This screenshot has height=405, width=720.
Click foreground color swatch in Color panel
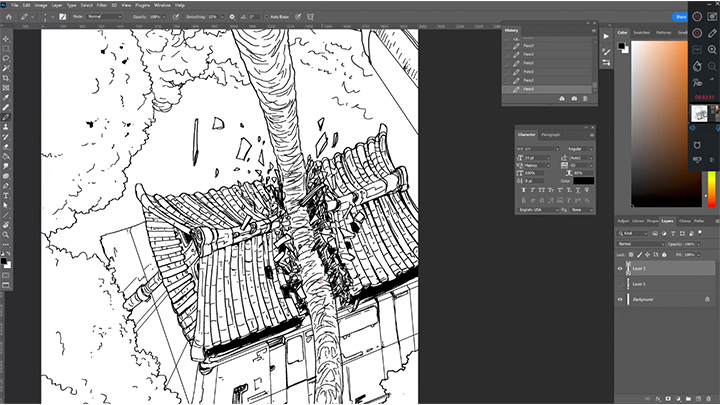pyautogui.click(x=621, y=45)
